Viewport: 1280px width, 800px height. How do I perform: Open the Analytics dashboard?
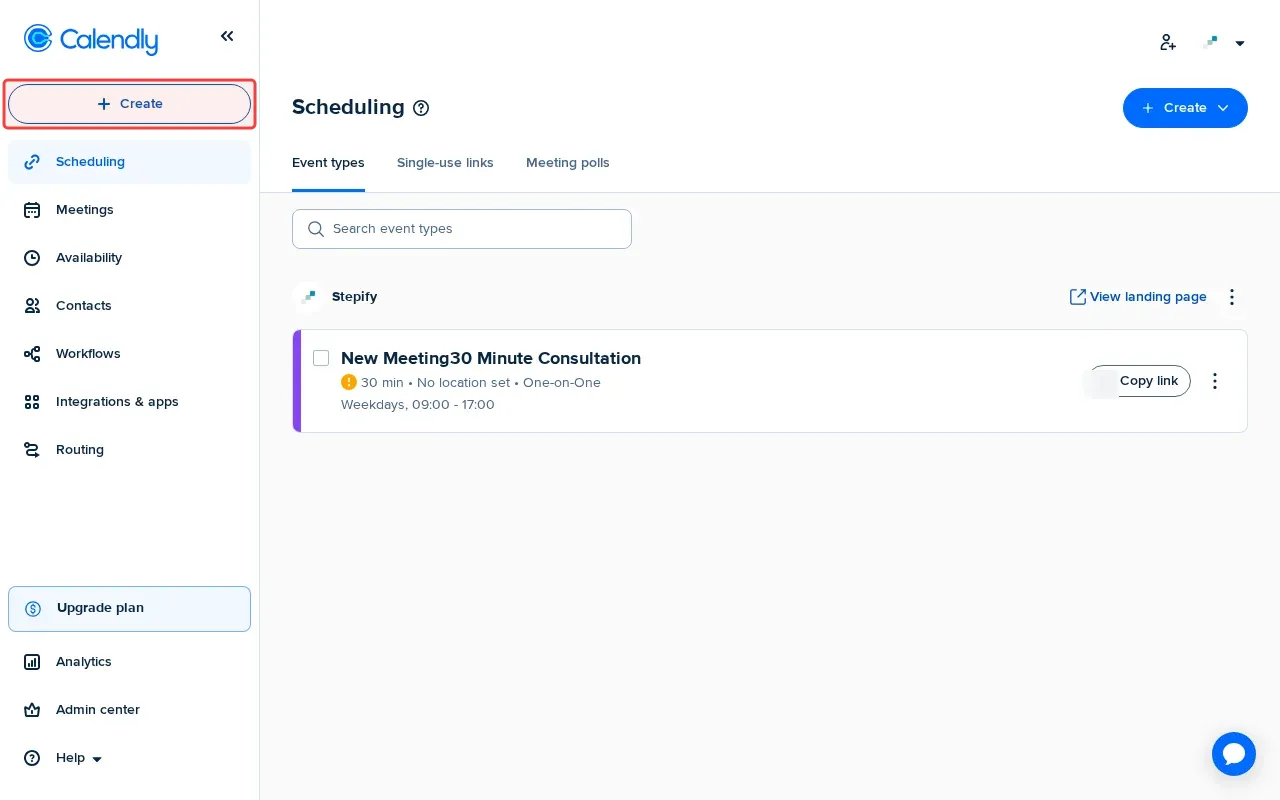pyautogui.click(x=83, y=662)
